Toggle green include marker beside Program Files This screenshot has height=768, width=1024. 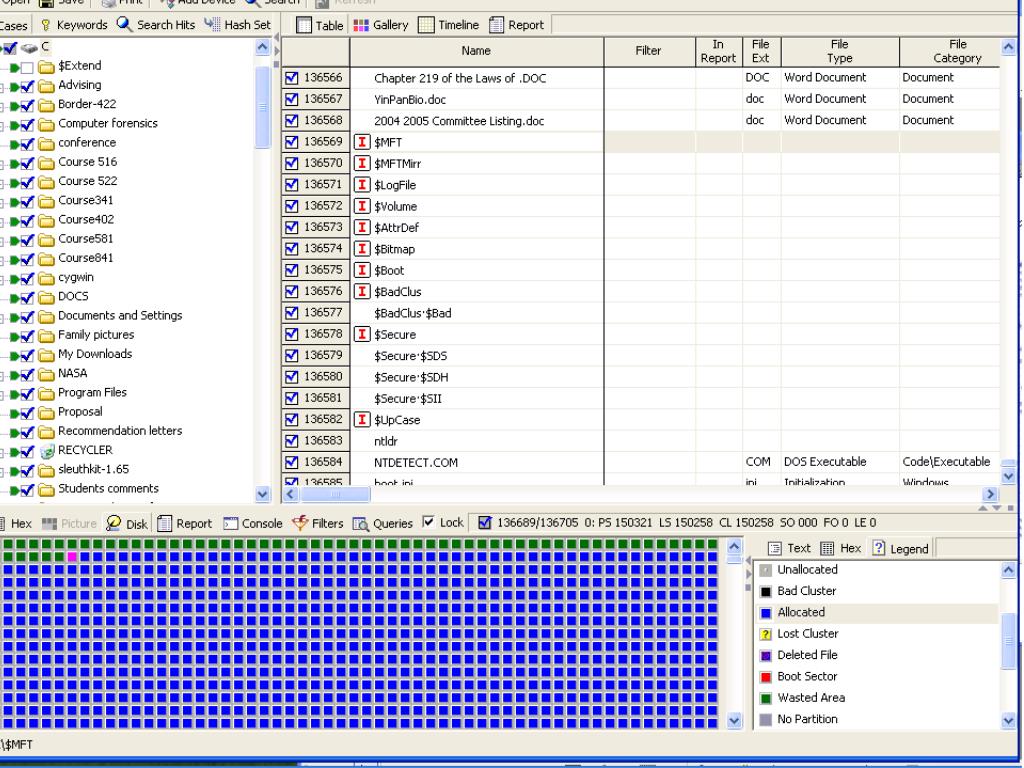point(14,394)
